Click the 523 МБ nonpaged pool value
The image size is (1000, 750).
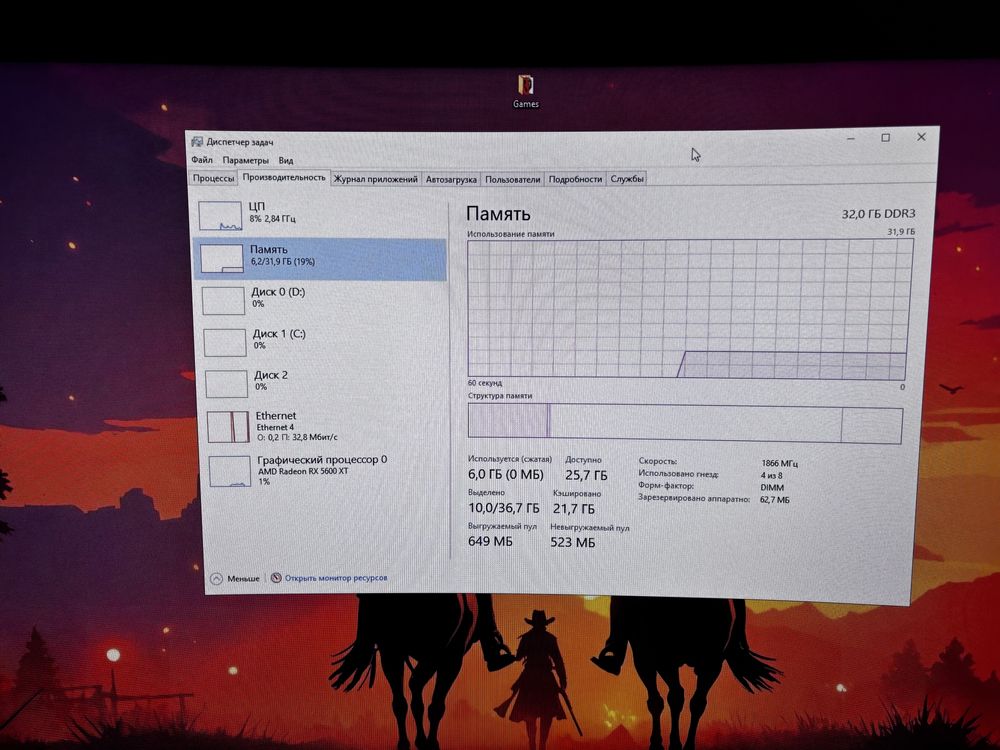(x=572, y=542)
